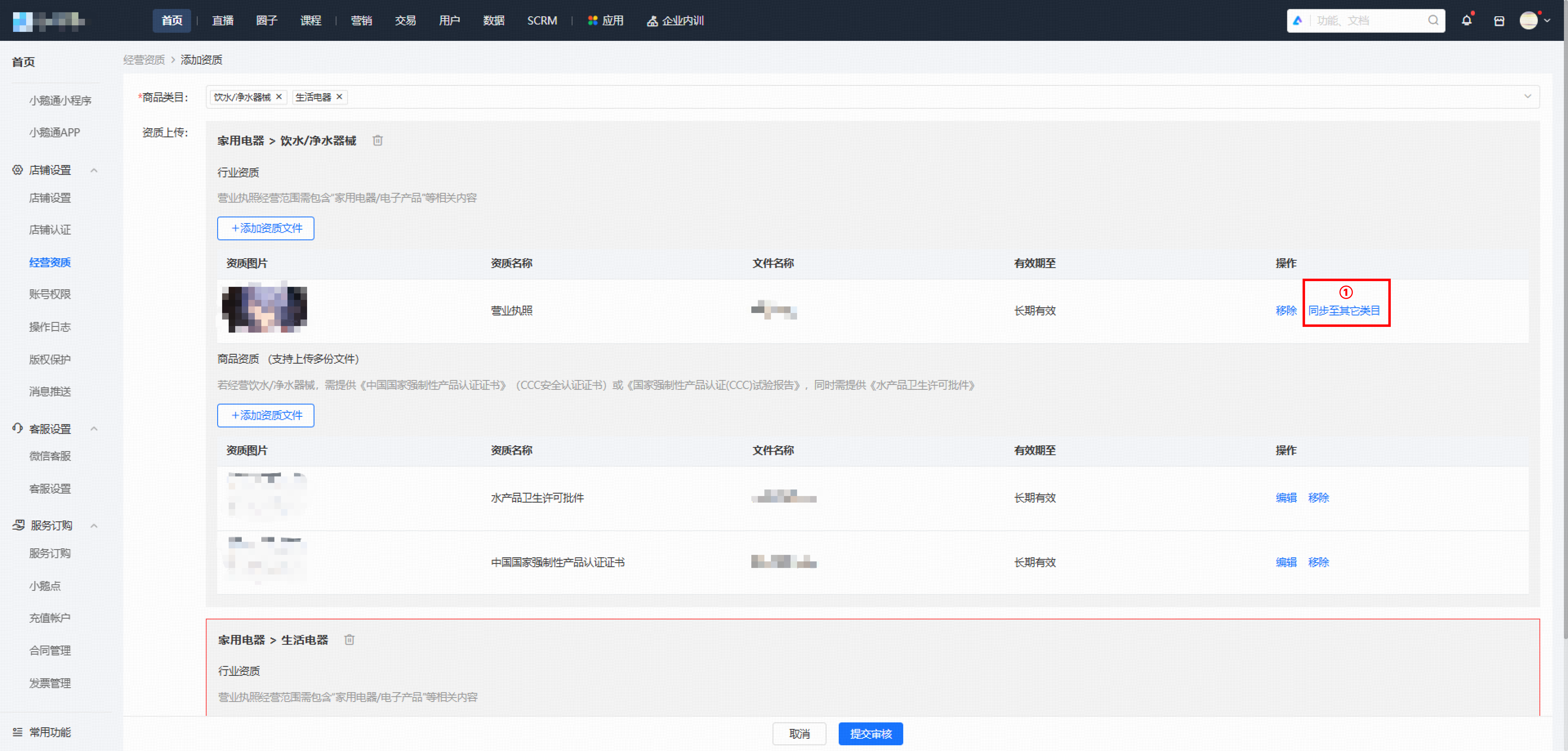Click the 取消 button
Screen dimensions: 1568x751
tap(799, 734)
